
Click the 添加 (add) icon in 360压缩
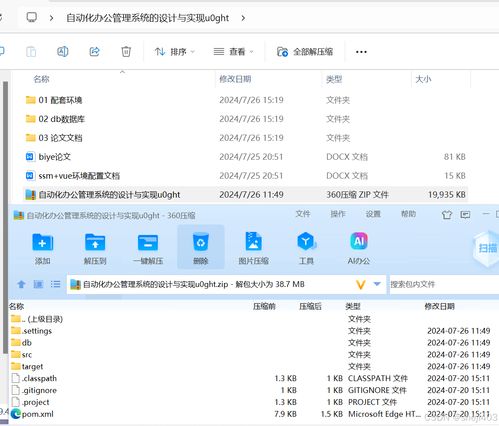coord(42,242)
